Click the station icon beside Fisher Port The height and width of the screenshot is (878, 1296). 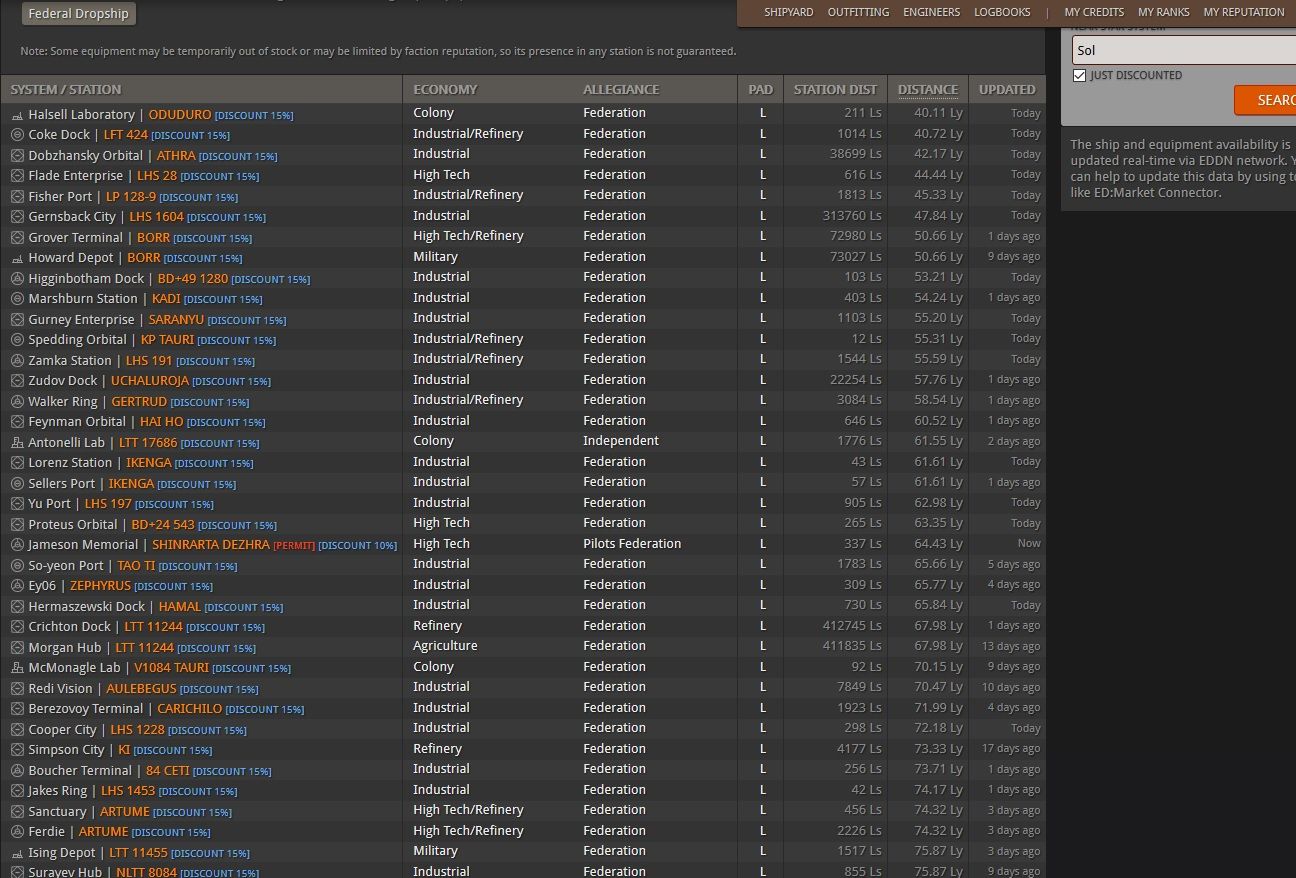click(17, 197)
